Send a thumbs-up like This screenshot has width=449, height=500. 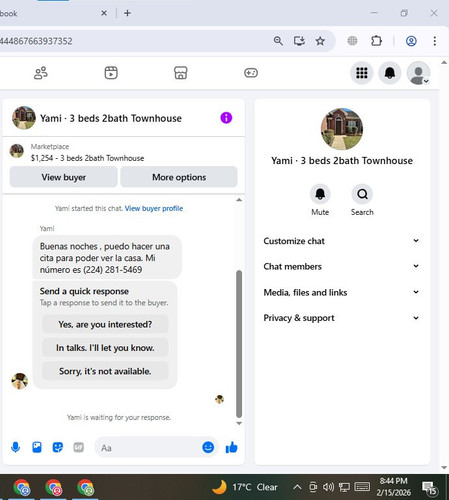pyautogui.click(x=232, y=447)
